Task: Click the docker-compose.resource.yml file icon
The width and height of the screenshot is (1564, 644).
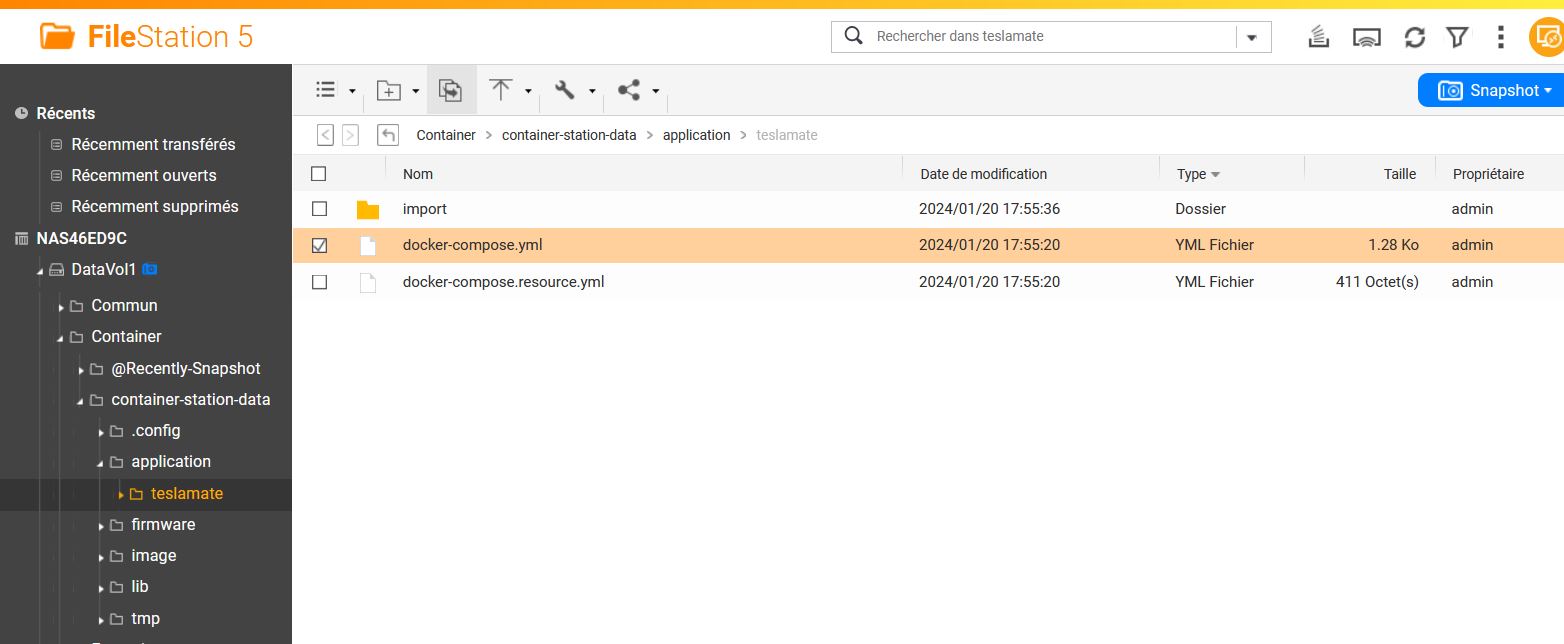Action: point(368,282)
